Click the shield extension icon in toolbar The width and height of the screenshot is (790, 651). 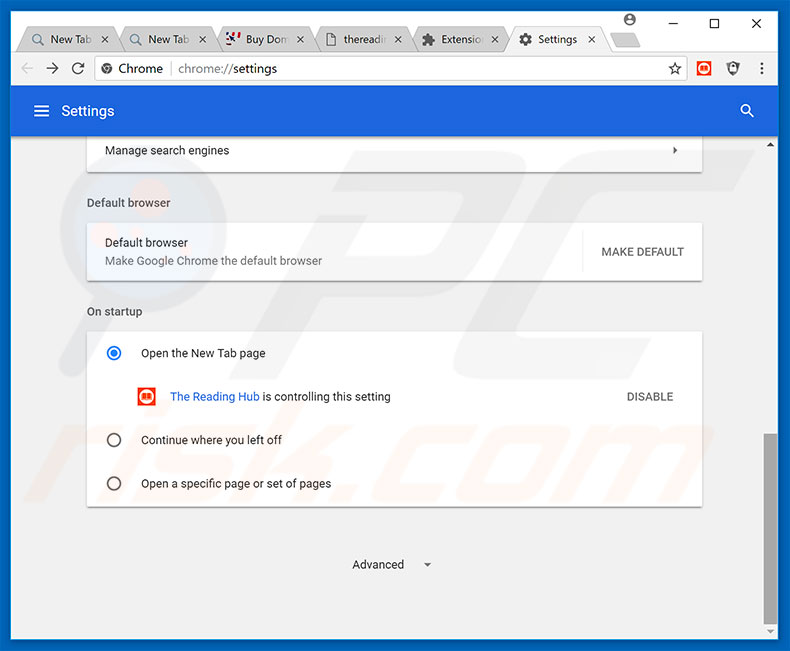point(733,68)
